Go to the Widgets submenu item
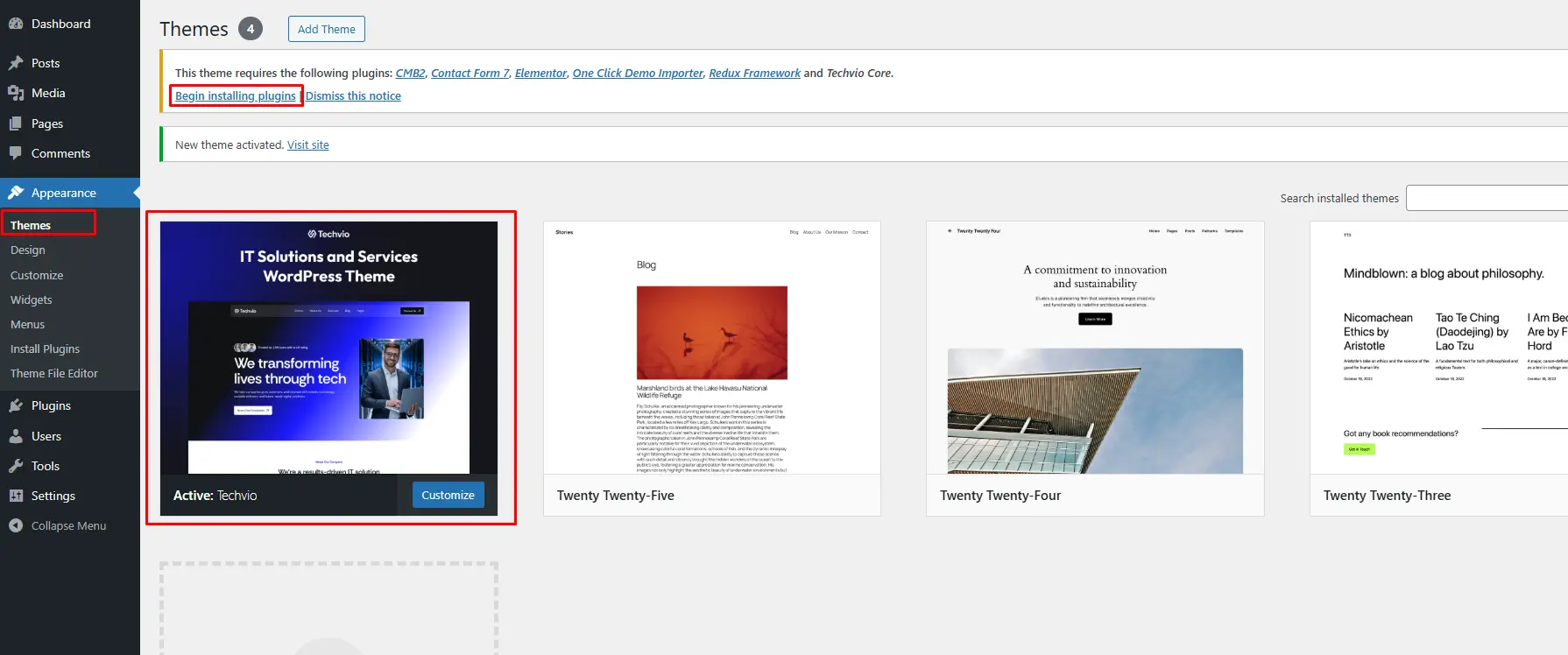Image resolution: width=1568 pixels, height=655 pixels. click(x=32, y=299)
